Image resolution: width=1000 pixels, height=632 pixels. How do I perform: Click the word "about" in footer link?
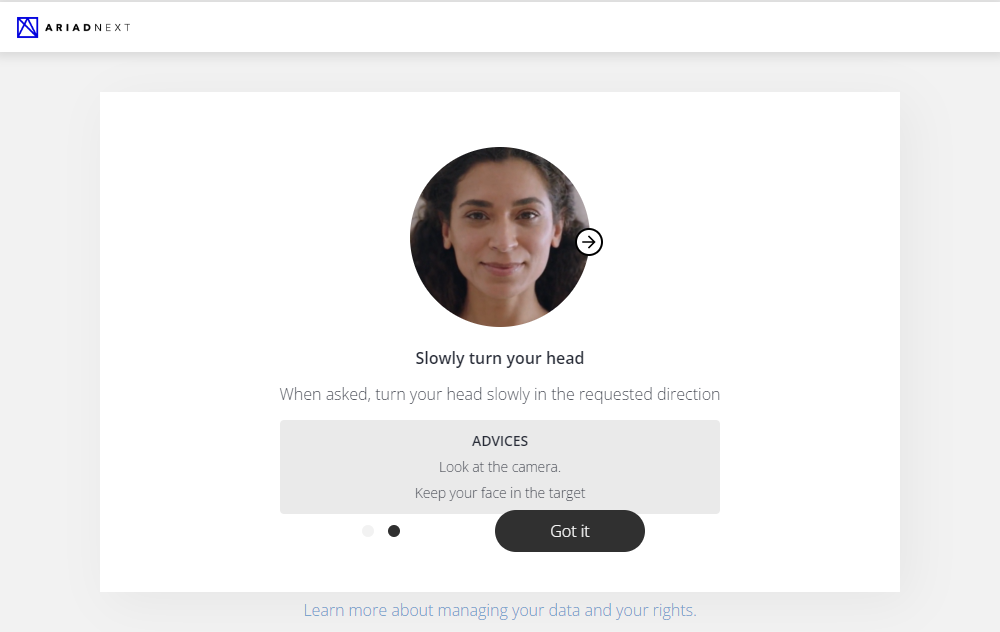(412, 610)
